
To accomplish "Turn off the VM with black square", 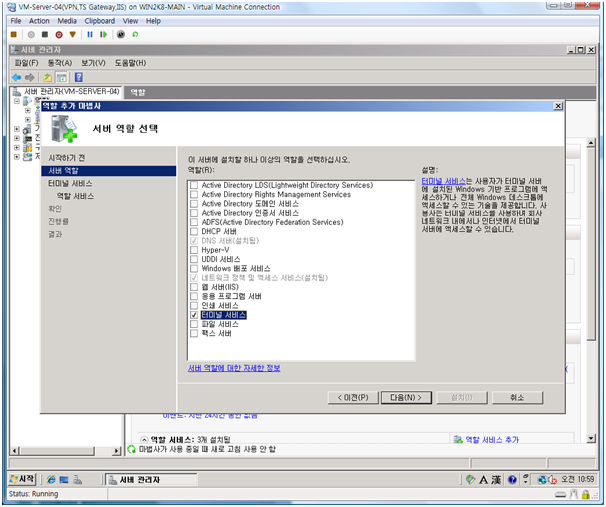I will click(45, 35).
